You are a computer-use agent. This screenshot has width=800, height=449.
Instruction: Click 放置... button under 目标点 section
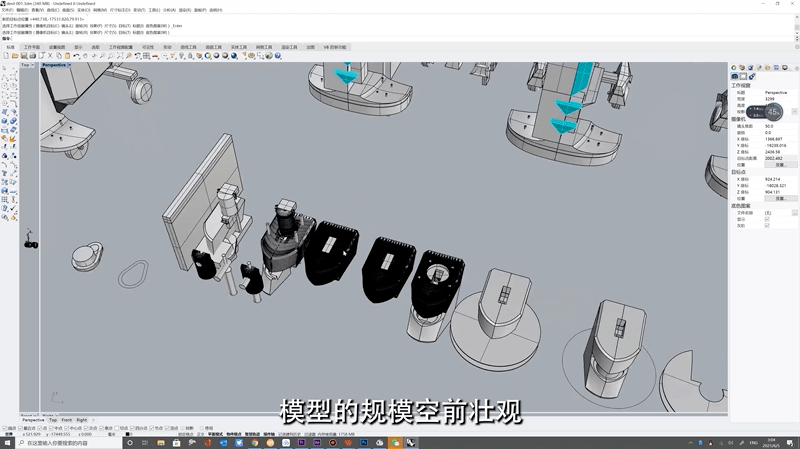(780, 198)
